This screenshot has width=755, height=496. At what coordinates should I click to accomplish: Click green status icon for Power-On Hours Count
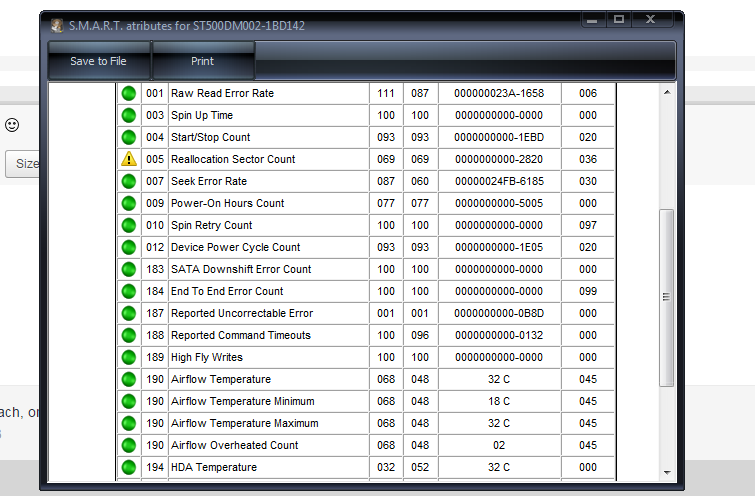pos(128,203)
